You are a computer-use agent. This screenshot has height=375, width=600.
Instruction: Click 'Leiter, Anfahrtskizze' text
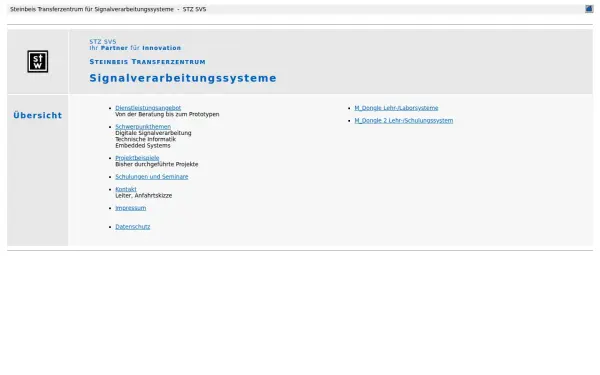(143, 195)
